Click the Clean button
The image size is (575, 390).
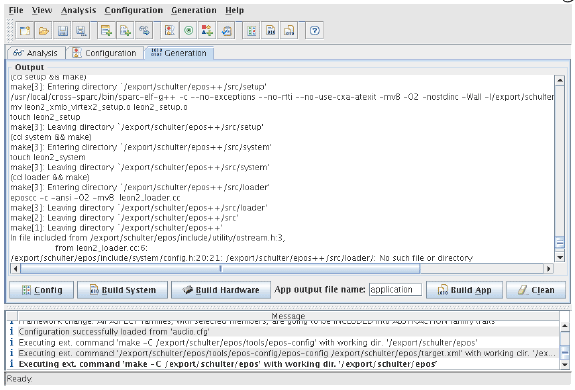(536, 290)
